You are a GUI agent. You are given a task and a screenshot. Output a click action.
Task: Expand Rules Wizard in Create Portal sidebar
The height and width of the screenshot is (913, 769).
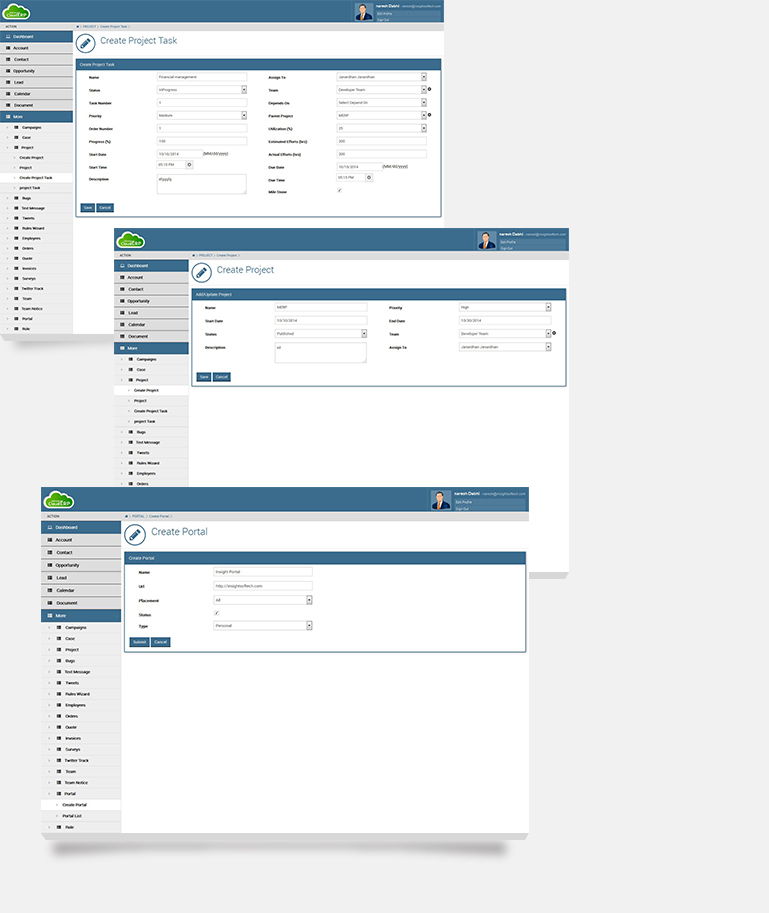[x=81, y=694]
